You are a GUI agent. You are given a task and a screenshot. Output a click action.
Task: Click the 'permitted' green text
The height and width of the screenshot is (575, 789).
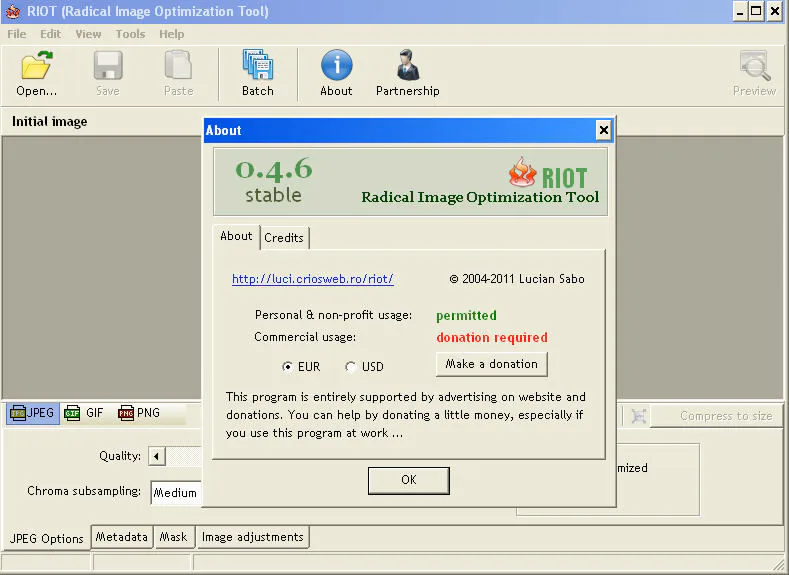point(466,315)
